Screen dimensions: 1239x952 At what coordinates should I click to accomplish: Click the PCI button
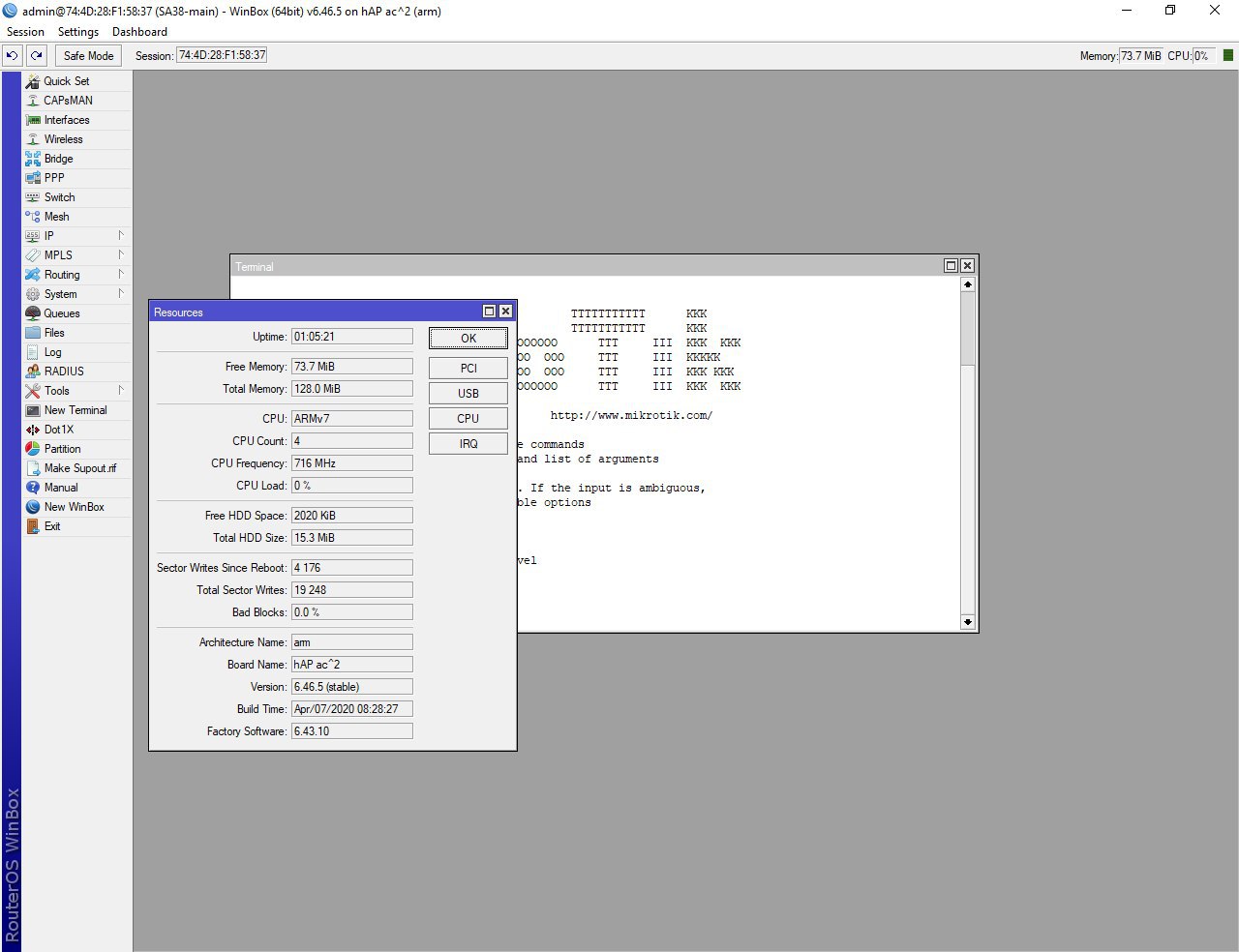pos(468,369)
